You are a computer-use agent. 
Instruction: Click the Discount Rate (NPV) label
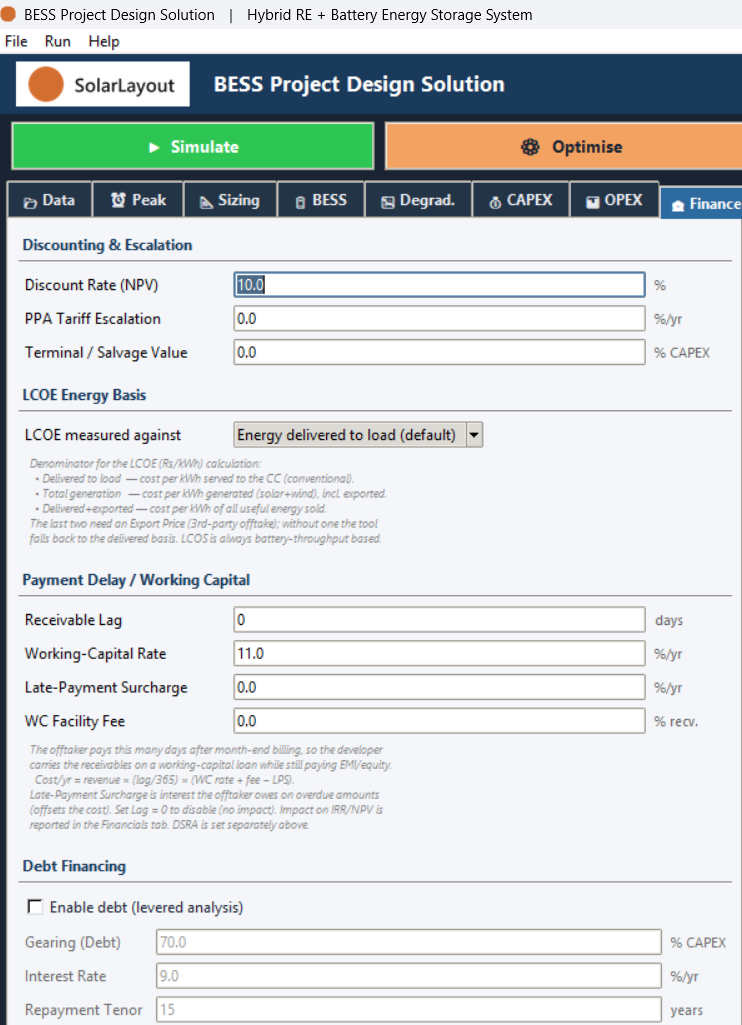92,285
